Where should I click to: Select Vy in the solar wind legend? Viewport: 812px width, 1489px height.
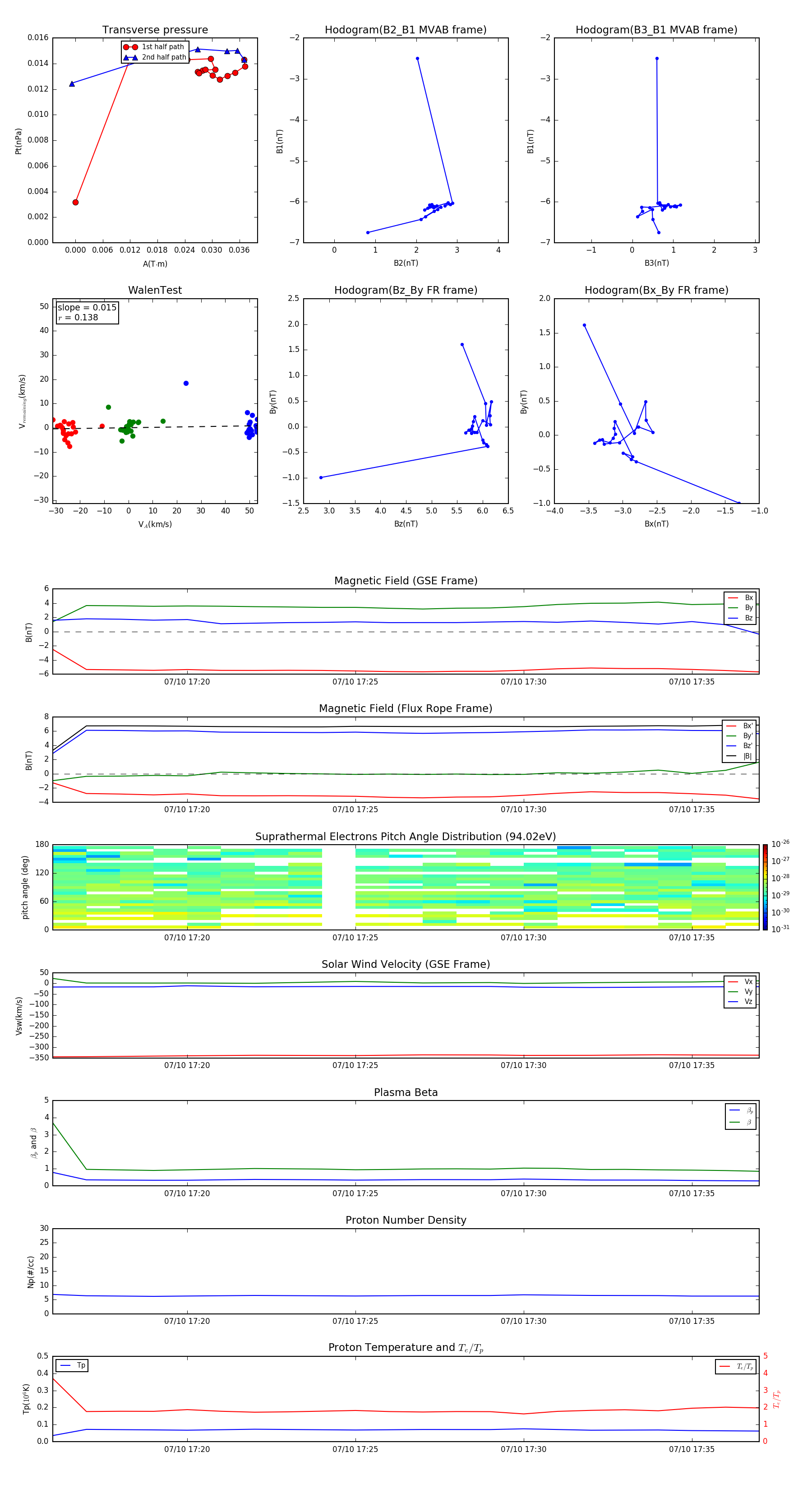click(x=740, y=992)
